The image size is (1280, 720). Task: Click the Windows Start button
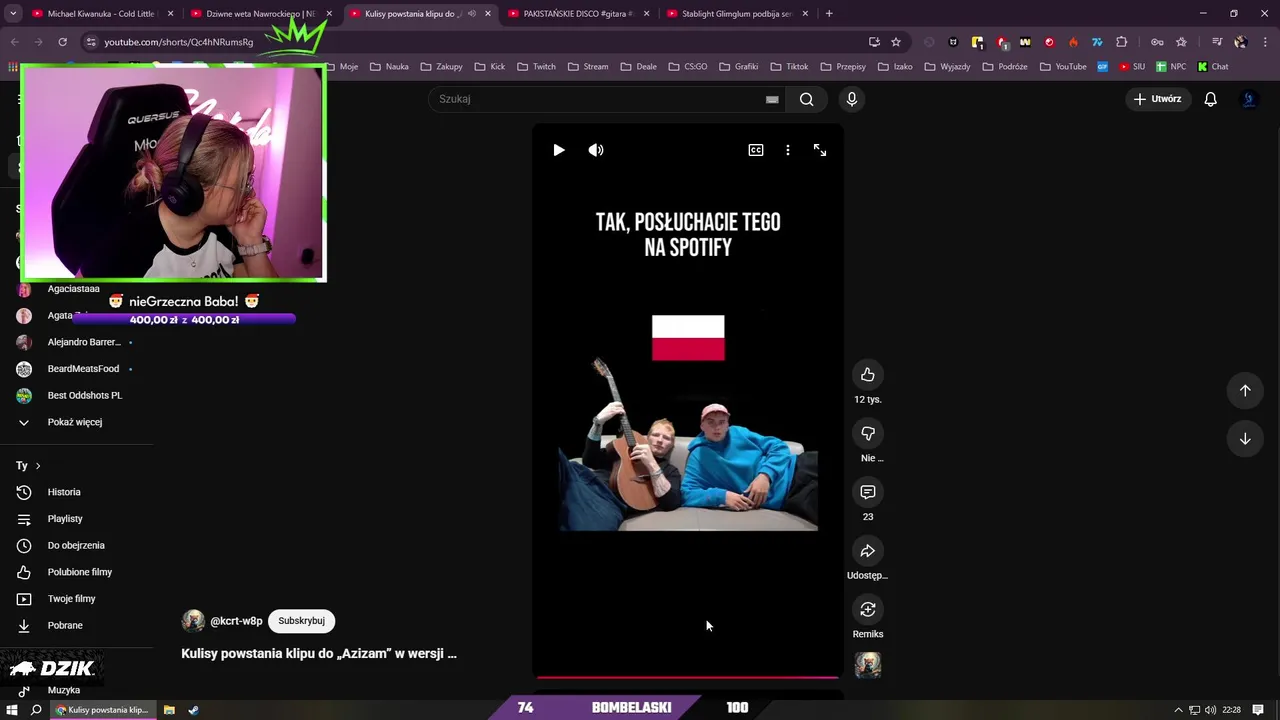[11, 710]
